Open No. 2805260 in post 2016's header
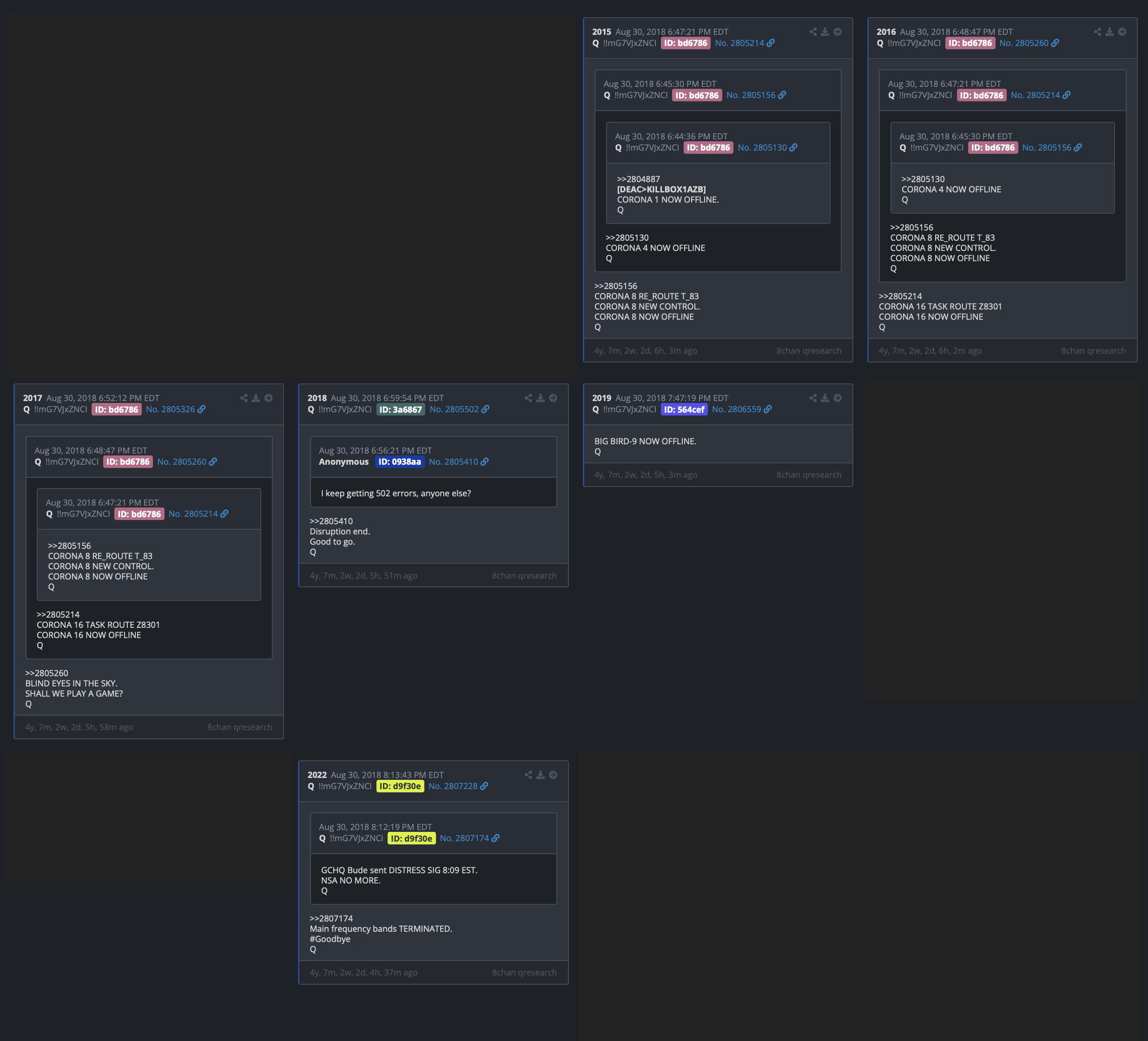 [x=1024, y=43]
